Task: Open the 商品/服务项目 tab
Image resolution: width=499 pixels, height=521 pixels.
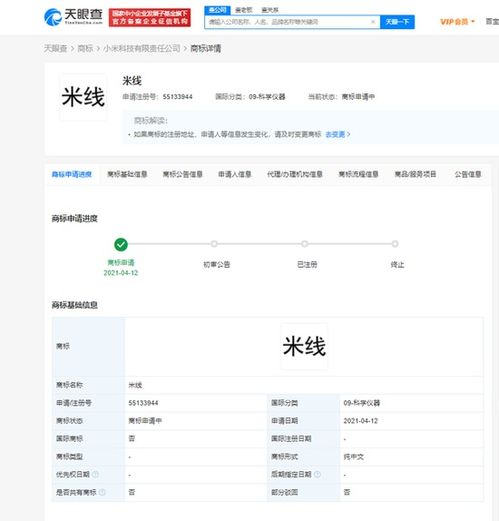Action: [x=415, y=174]
